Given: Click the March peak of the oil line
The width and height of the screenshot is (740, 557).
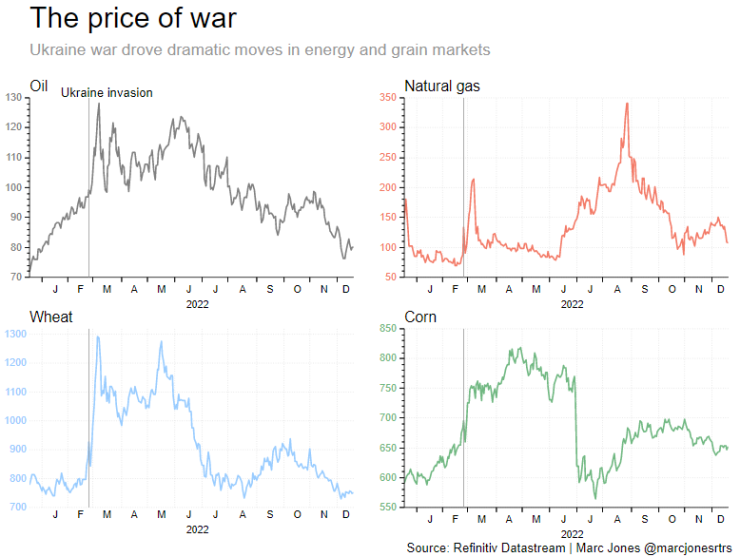Looking at the screenshot, I should click(99, 104).
